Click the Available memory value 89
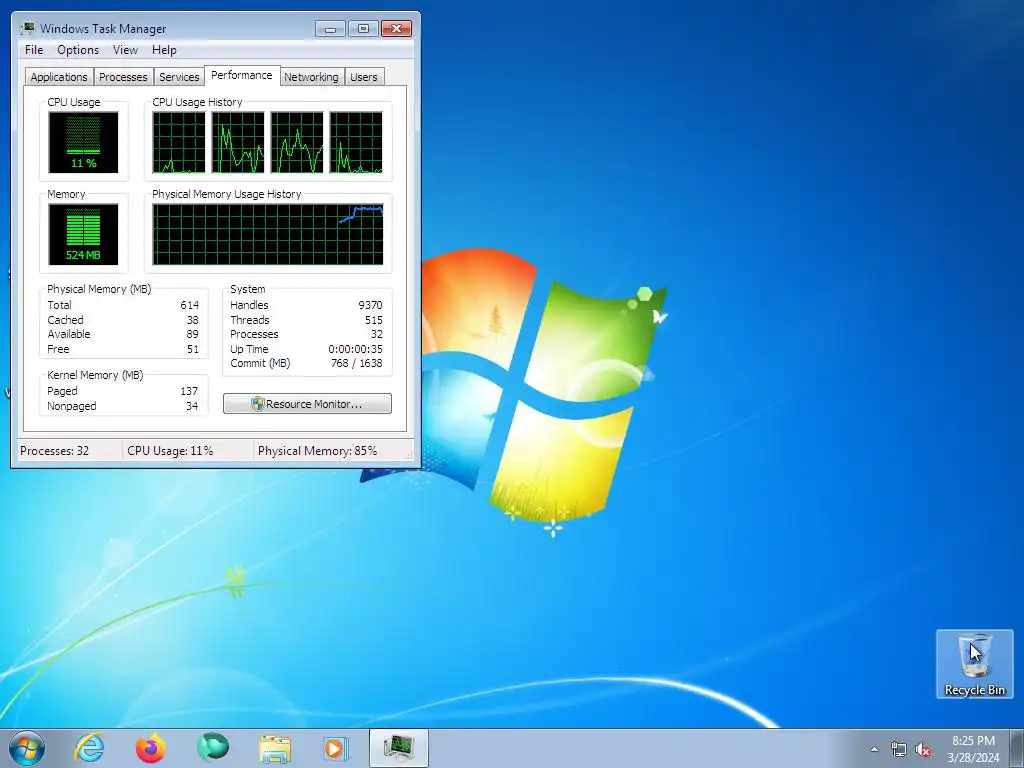Viewport: 1024px width, 768px height. pyautogui.click(x=193, y=334)
